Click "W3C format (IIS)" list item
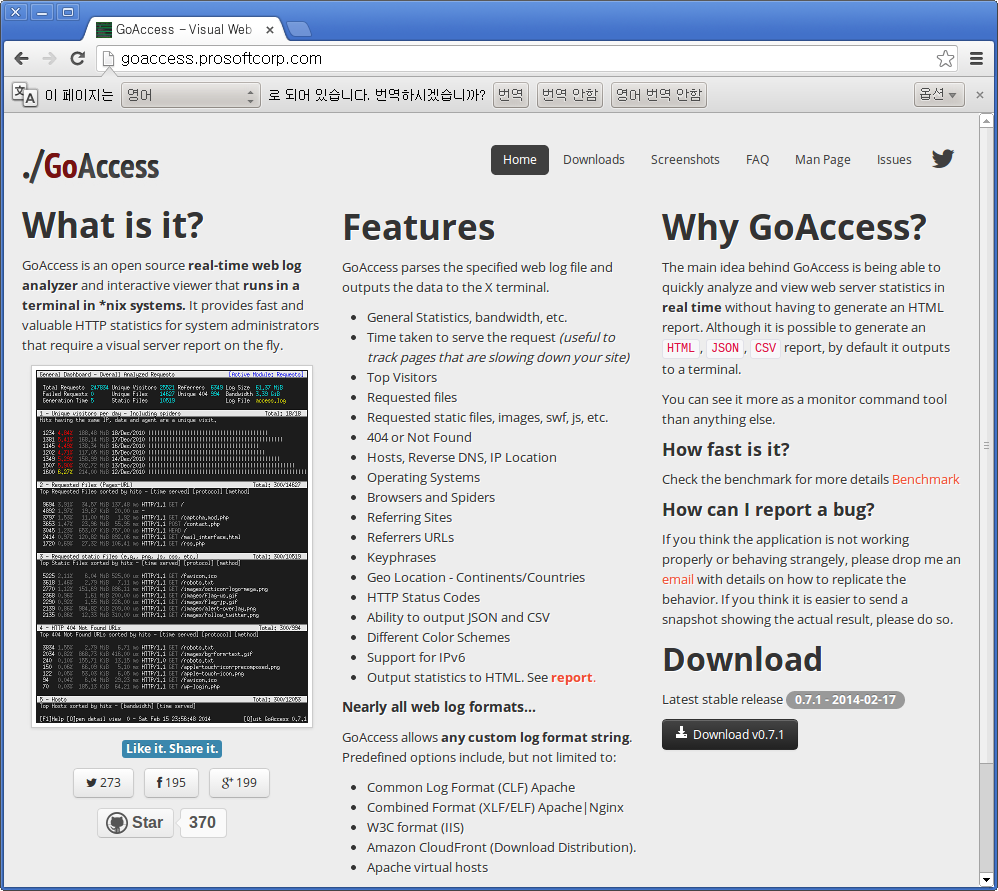This screenshot has width=998, height=891. (415, 827)
